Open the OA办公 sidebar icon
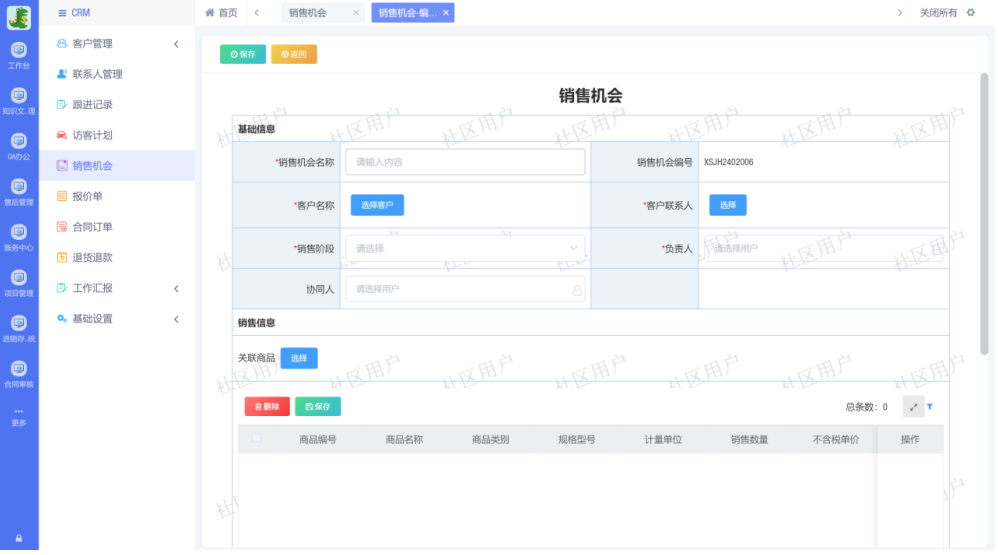The width and height of the screenshot is (998, 555). coord(18,145)
